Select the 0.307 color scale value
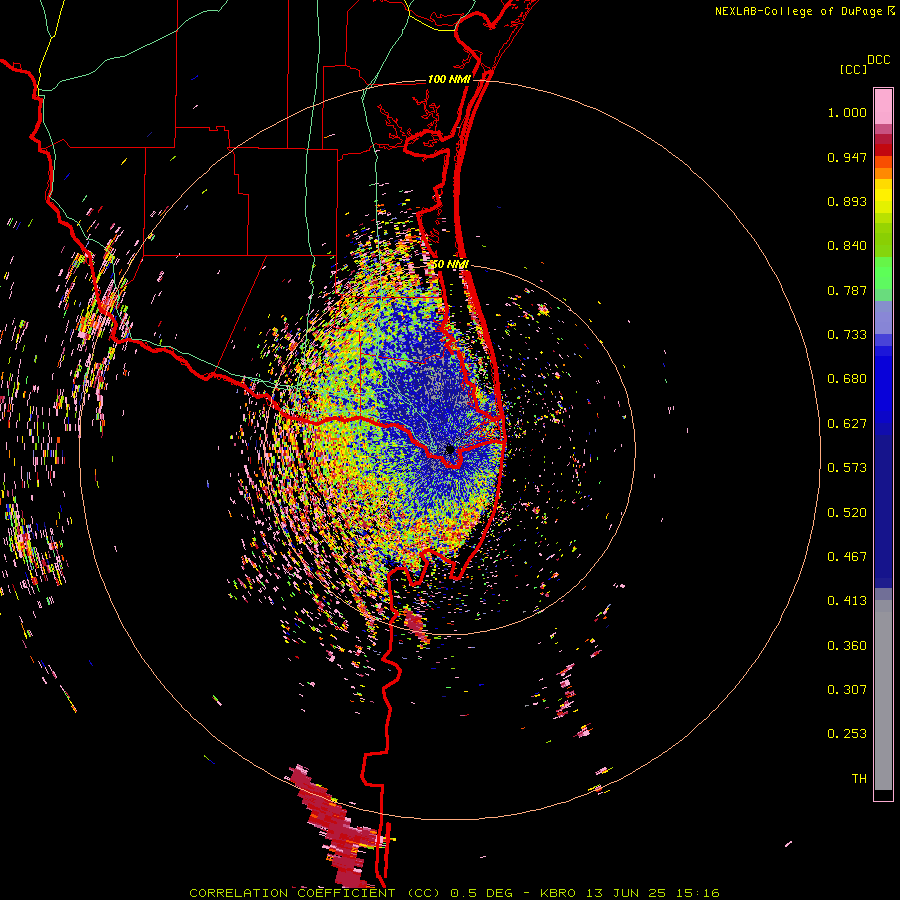The height and width of the screenshot is (900, 900). pyautogui.click(x=847, y=690)
